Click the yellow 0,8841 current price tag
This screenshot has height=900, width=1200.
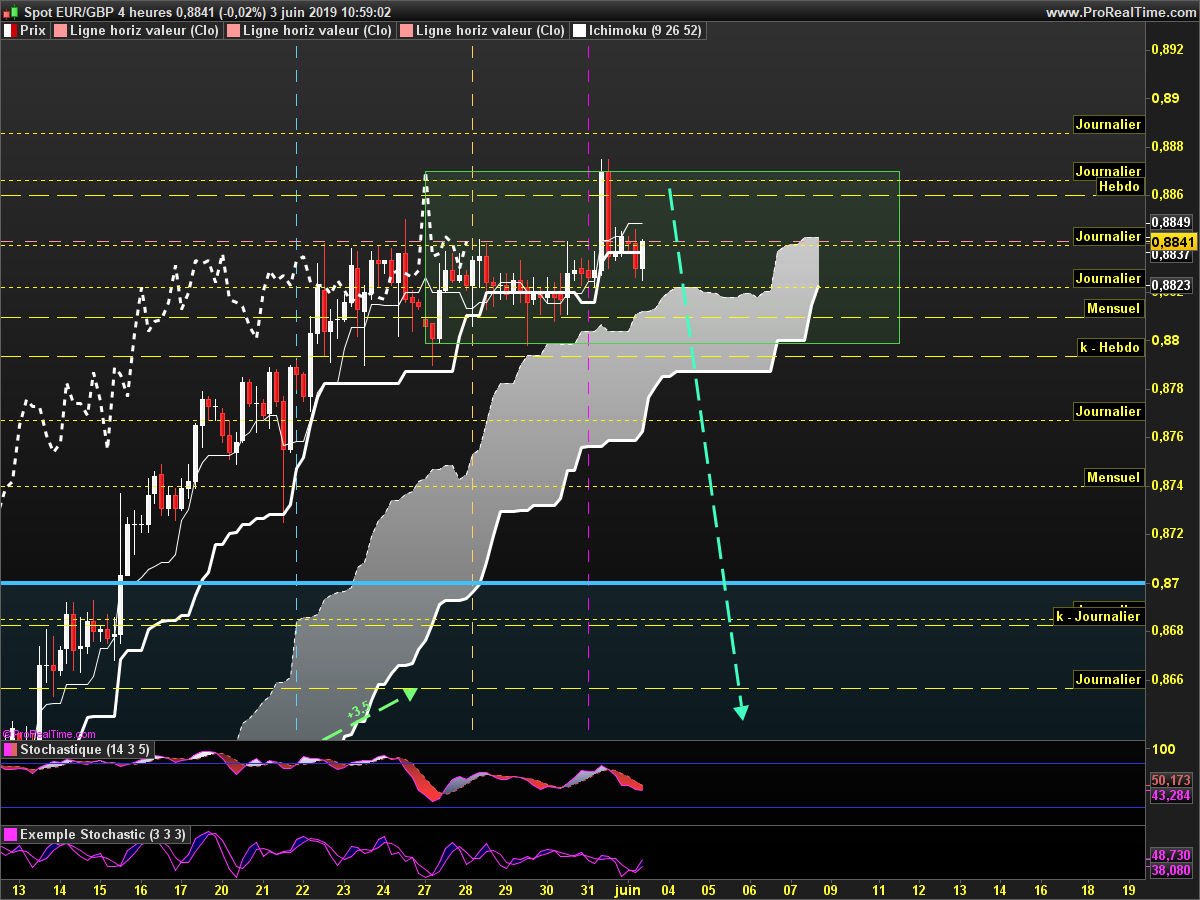click(x=1174, y=242)
